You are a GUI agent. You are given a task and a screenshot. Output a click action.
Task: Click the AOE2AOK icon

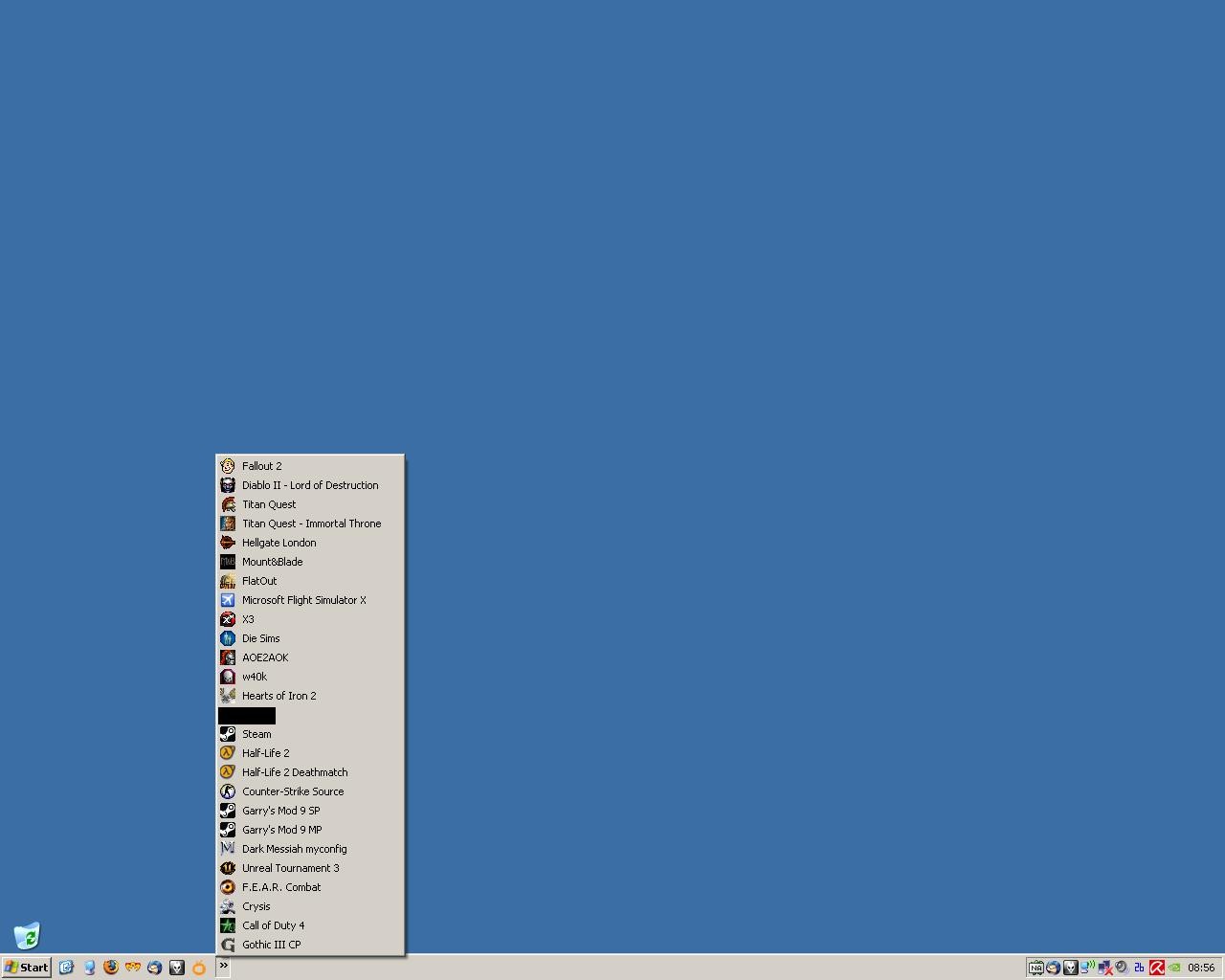point(228,657)
